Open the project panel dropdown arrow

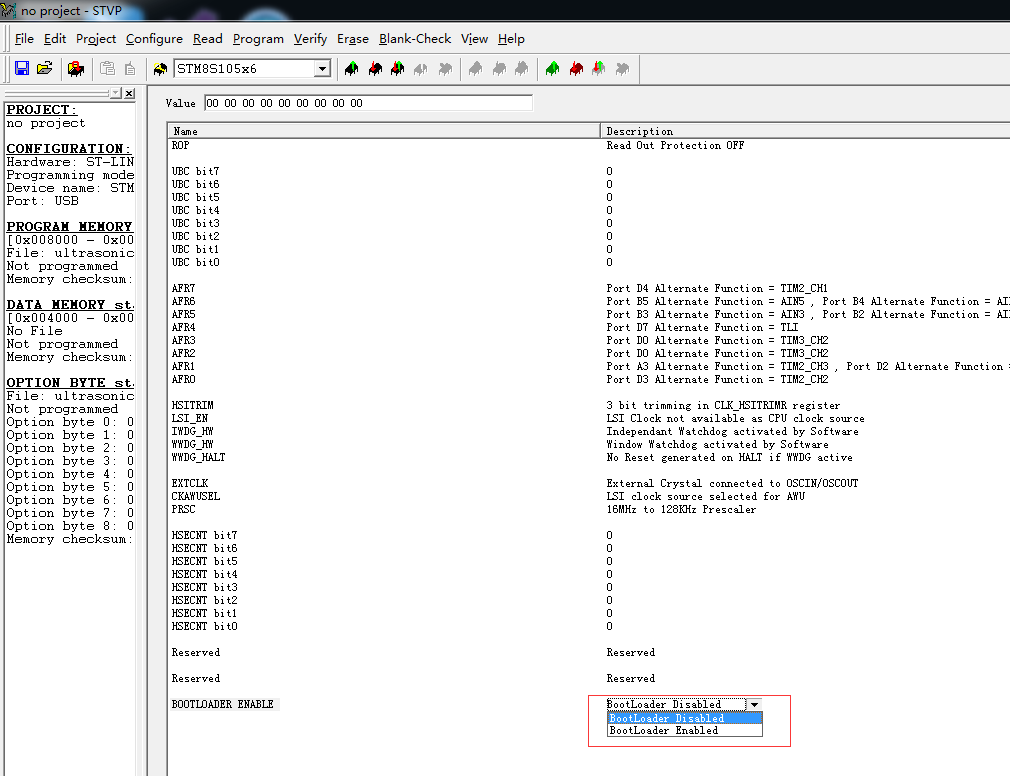point(114,92)
